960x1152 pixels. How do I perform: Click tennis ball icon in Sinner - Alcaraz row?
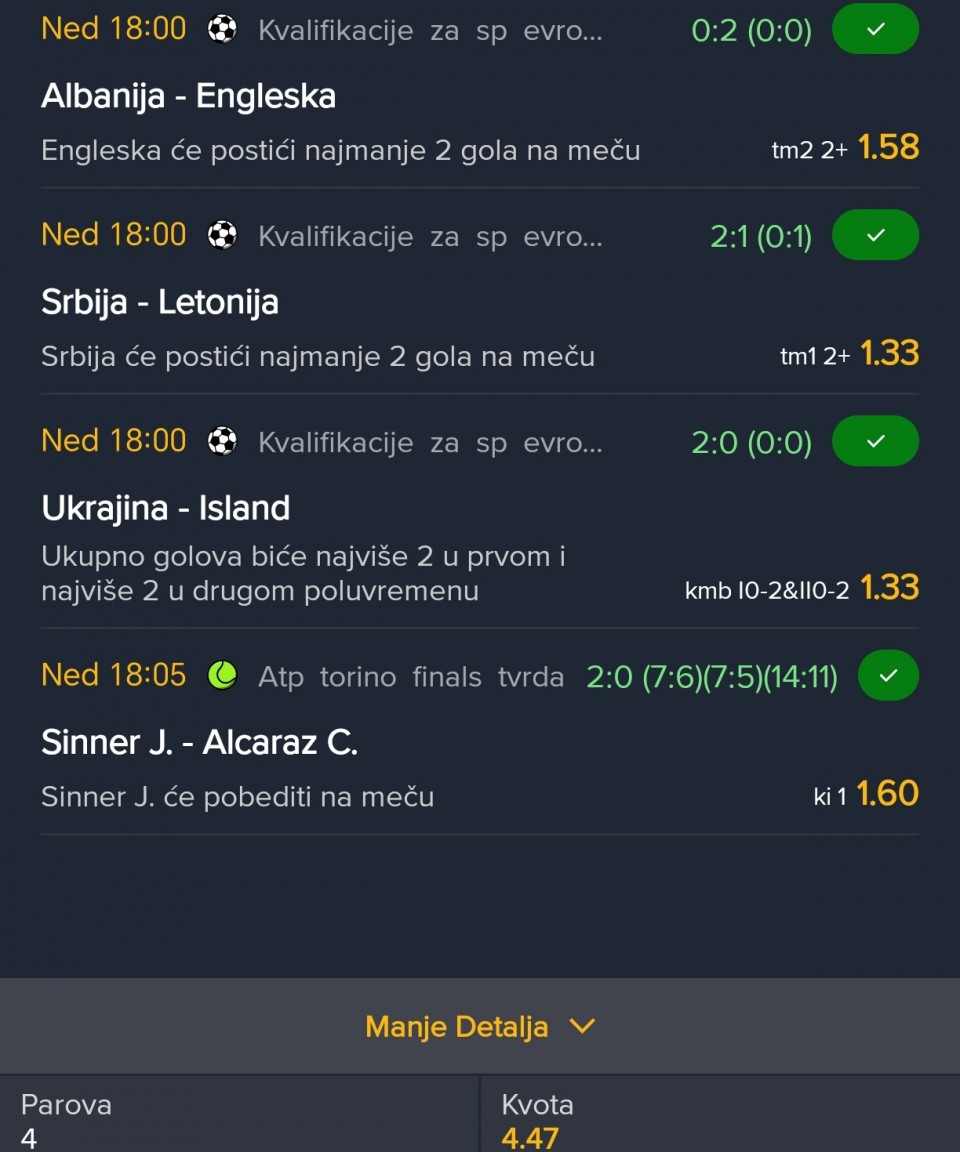(x=222, y=676)
